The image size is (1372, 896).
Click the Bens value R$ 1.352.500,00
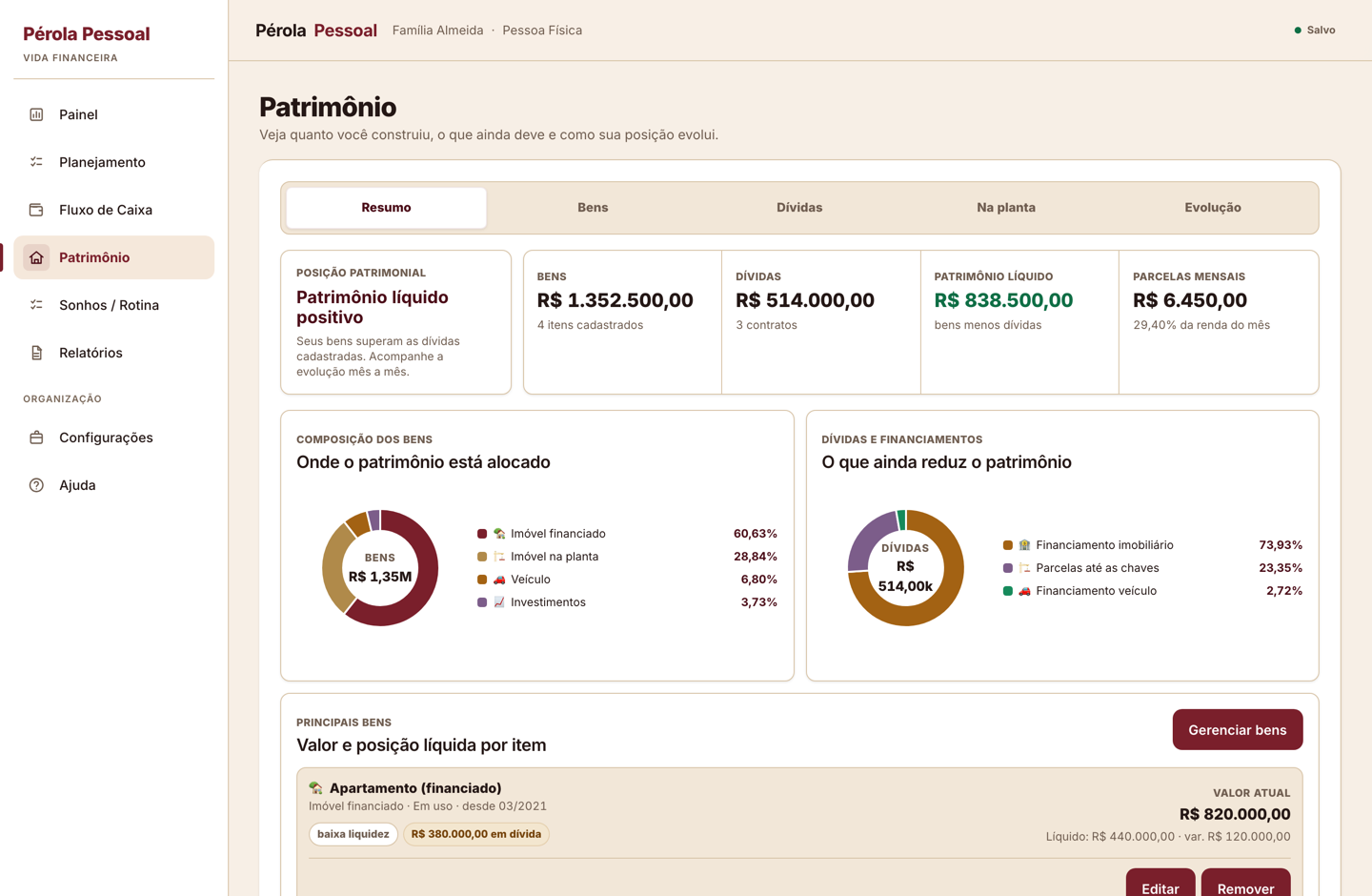pyautogui.click(x=615, y=300)
